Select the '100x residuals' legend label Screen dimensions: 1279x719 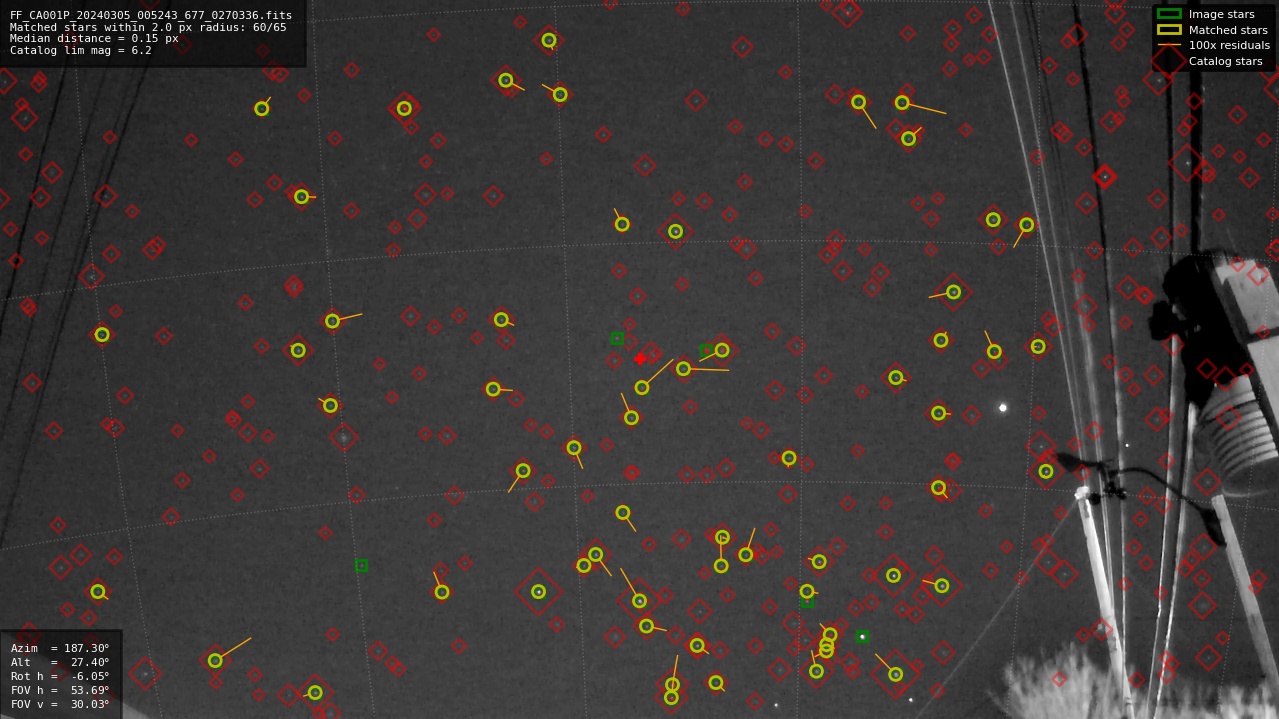pos(1229,45)
